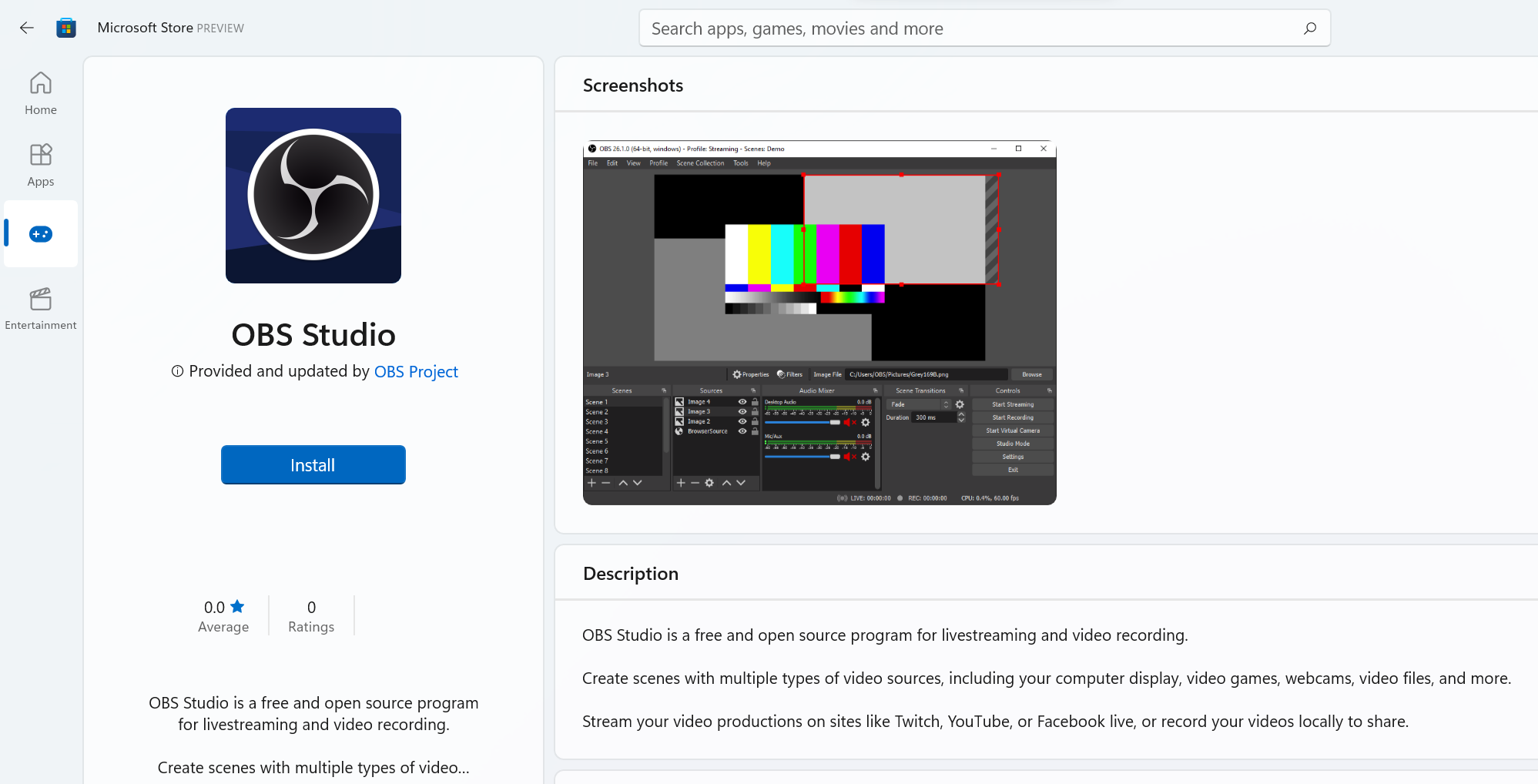The height and width of the screenshot is (784, 1538).
Task: Open the Apps section in the sidebar
Action: (40, 162)
